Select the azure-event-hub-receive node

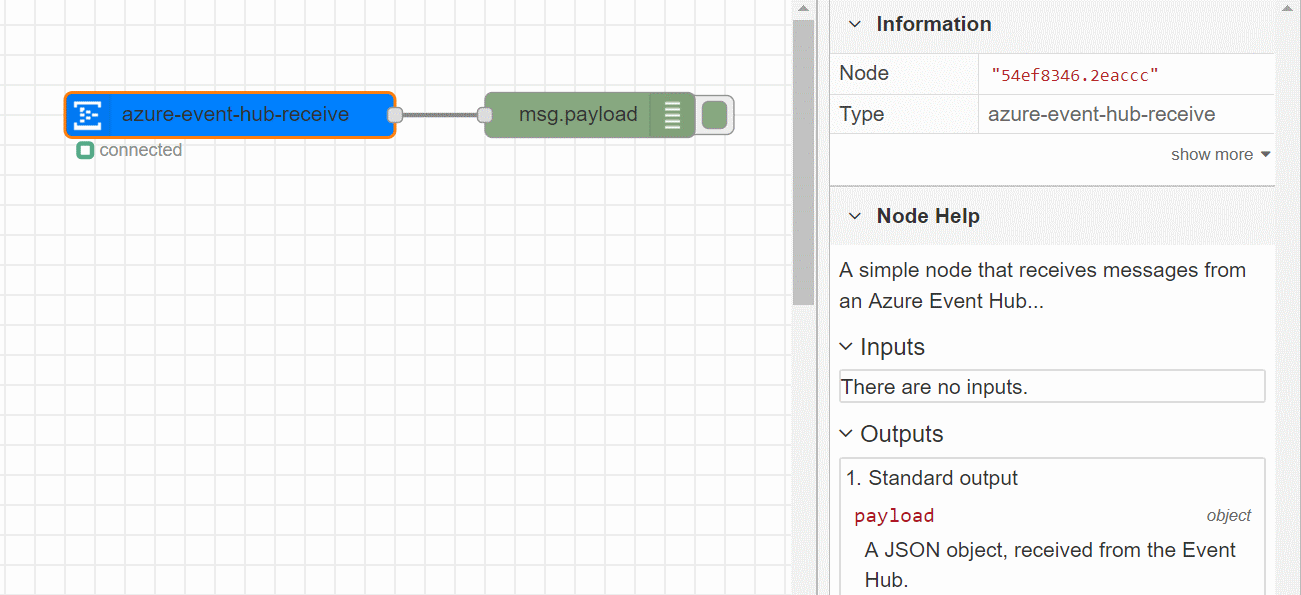tap(231, 115)
